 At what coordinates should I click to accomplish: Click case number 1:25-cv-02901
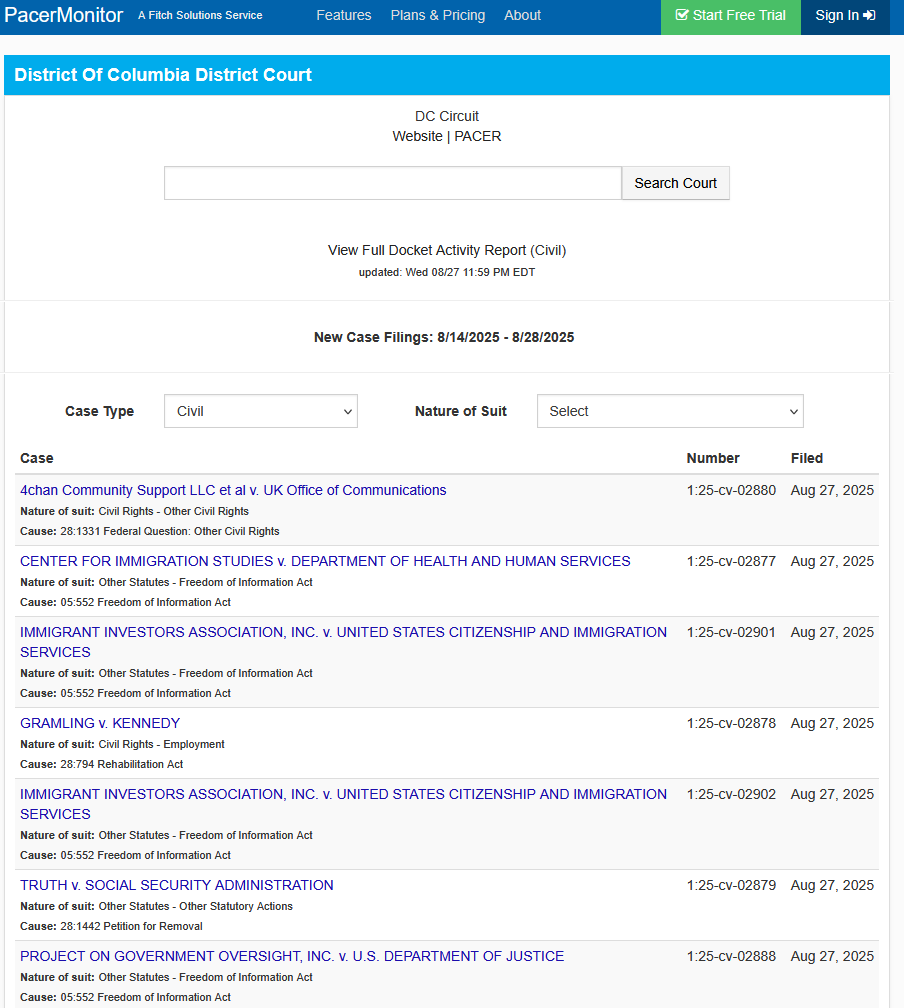pyautogui.click(x=731, y=632)
